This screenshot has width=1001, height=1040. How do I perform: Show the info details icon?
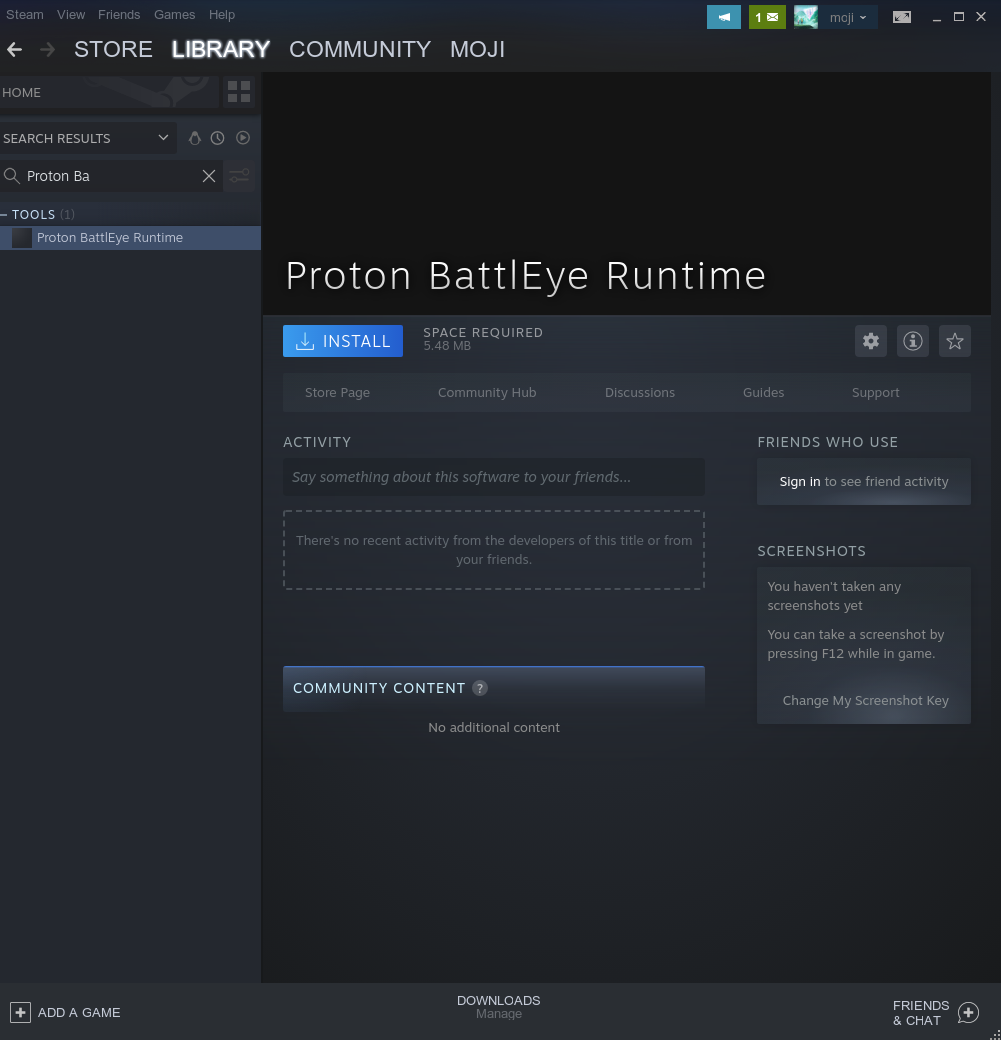tap(913, 341)
